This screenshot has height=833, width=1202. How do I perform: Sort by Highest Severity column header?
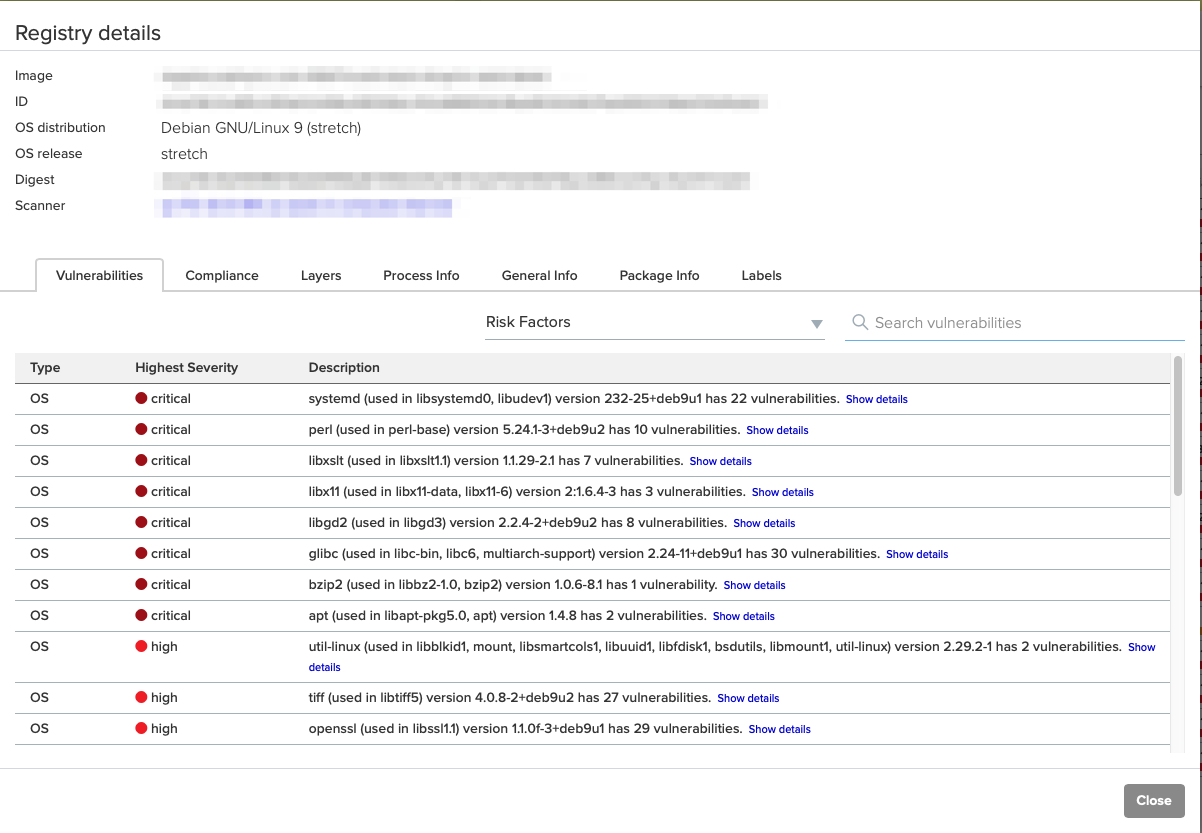point(186,368)
